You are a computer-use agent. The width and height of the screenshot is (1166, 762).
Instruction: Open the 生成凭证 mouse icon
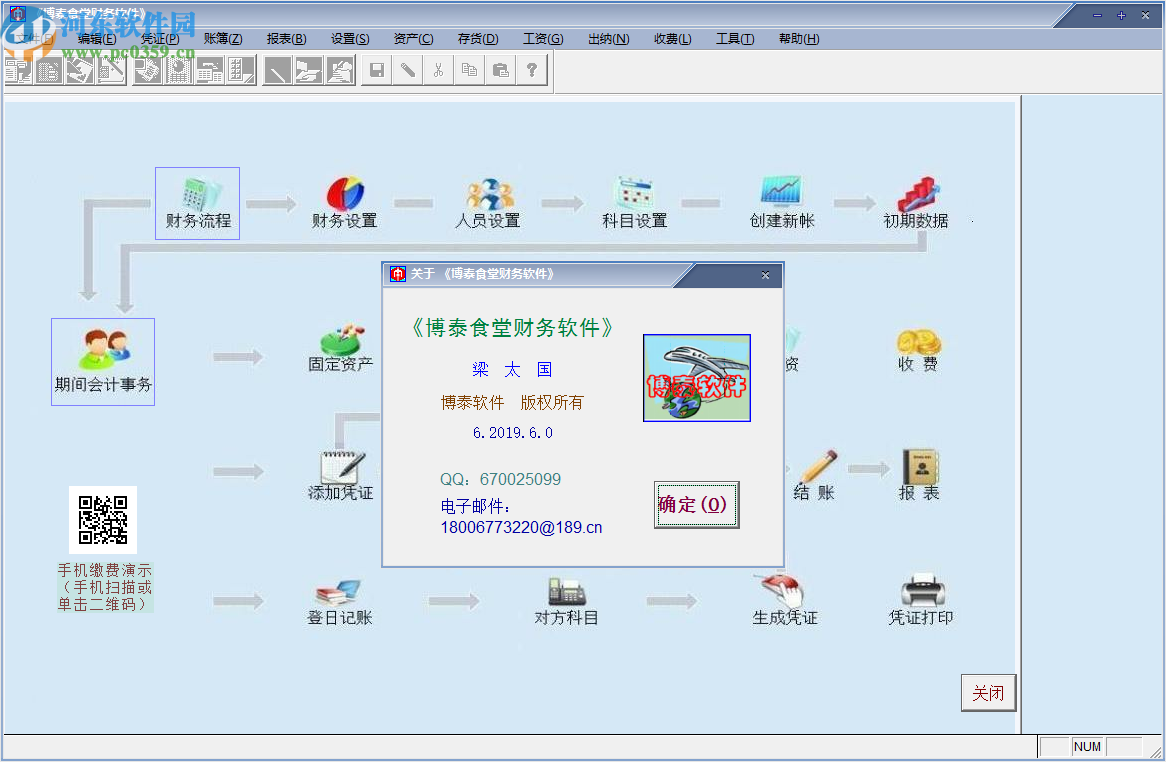[x=785, y=600]
